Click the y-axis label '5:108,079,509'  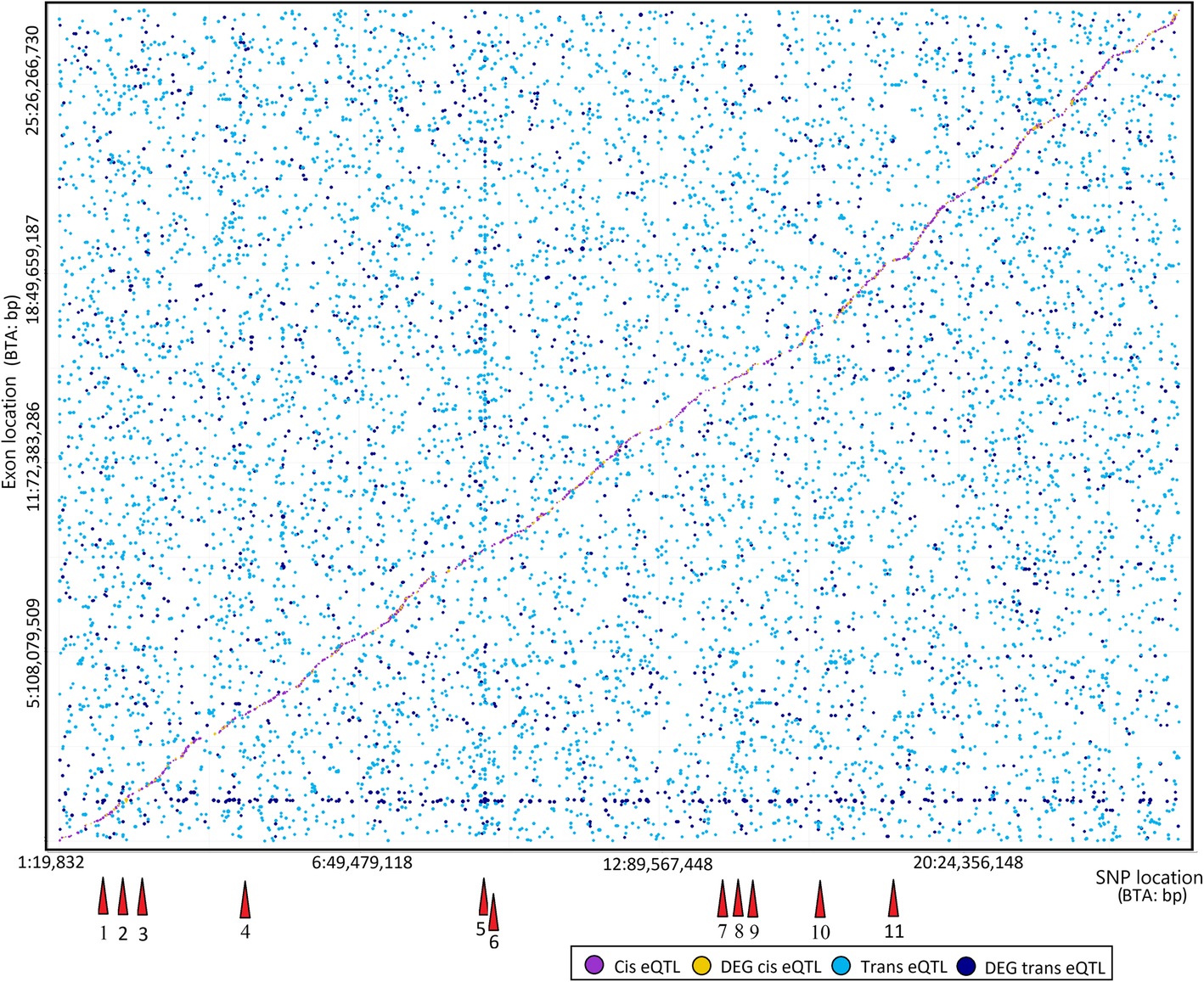(33, 653)
